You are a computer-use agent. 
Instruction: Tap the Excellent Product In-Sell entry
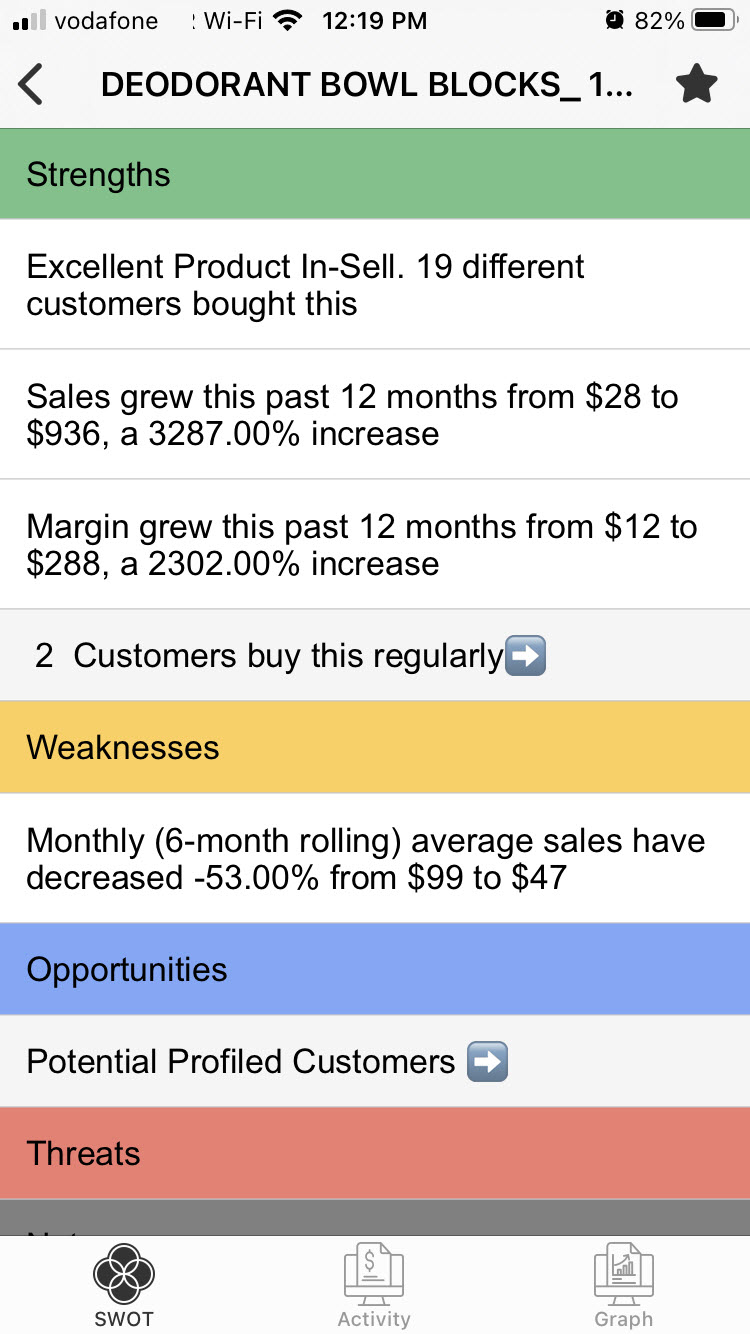[x=375, y=285]
